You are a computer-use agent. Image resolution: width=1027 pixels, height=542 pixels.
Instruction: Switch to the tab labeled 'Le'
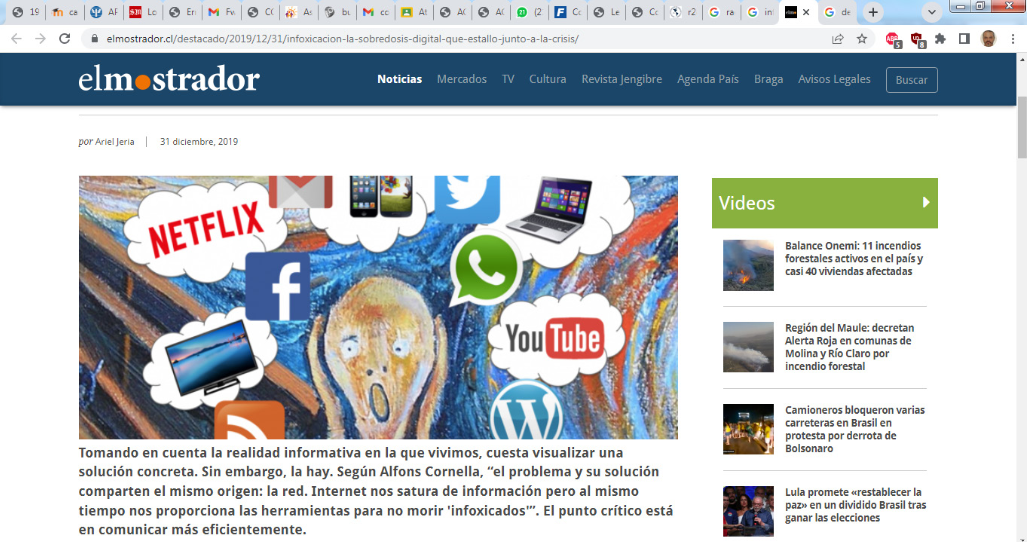pos(606,12)
